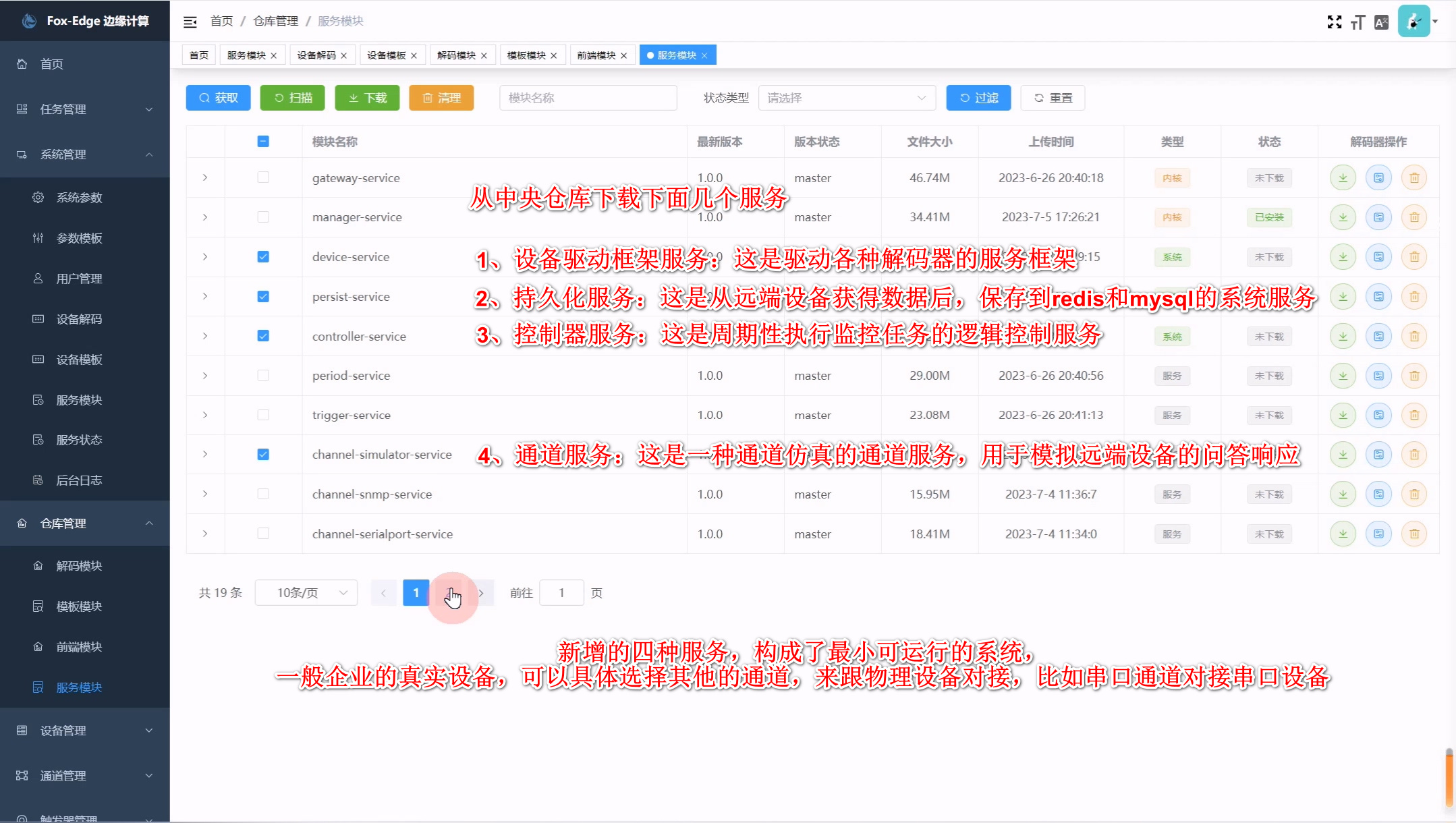Image resolution: width=1456 pixels, height=823 pixels.
Task: Delete persist-service with orange trash icon
Action: click(x=1414, y=297)
